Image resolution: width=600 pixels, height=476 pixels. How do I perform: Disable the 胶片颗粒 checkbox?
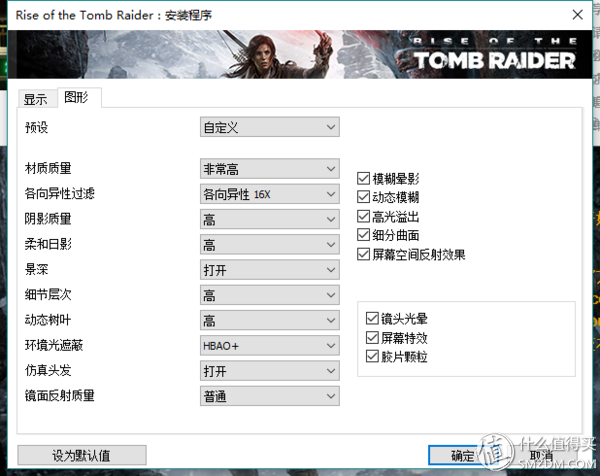coord(372,356)
